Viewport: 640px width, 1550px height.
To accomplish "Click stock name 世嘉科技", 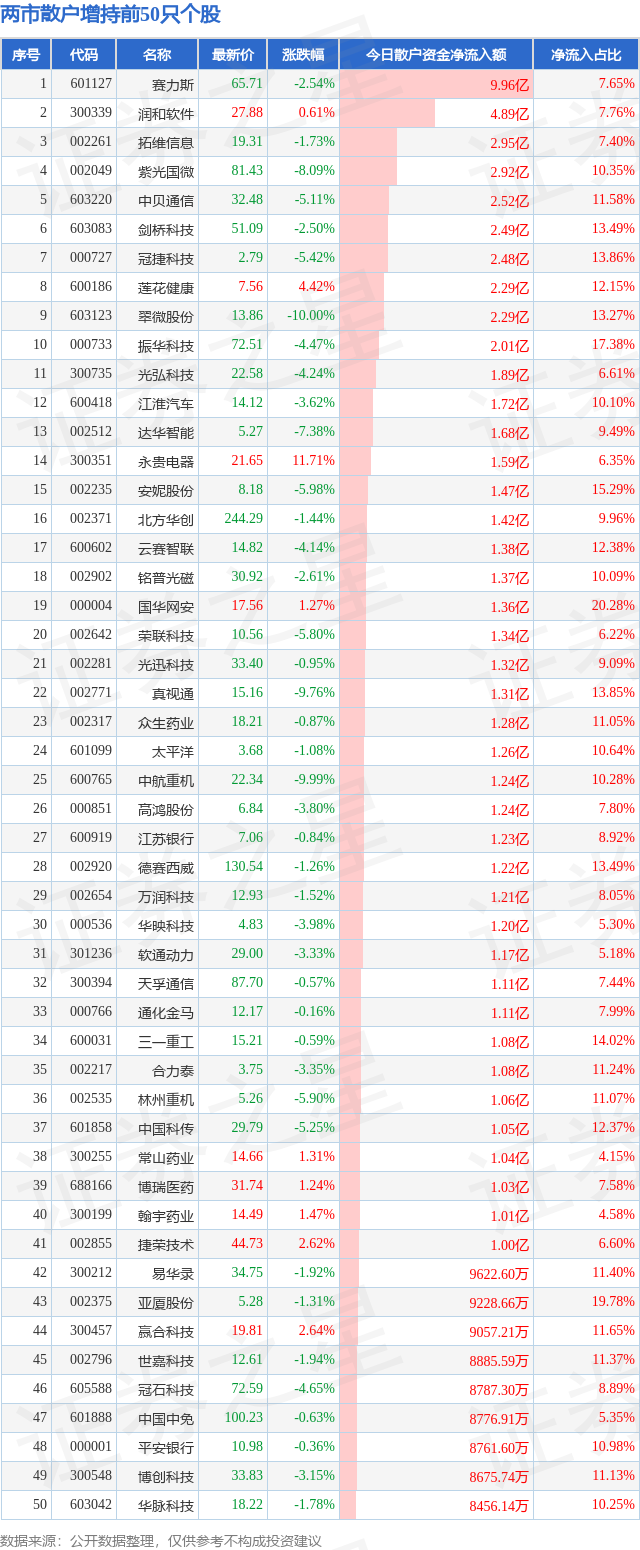I will click(166, 1360).
